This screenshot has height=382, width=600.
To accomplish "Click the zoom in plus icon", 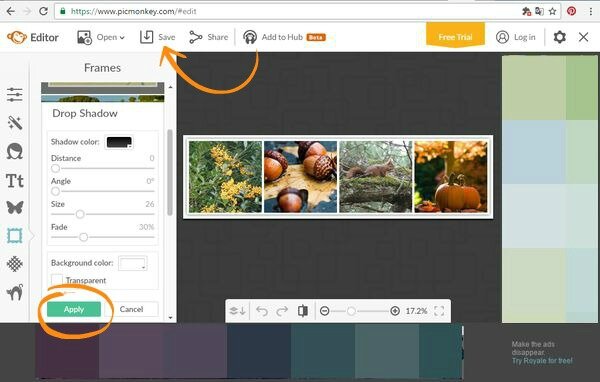I will coord(395,311).
